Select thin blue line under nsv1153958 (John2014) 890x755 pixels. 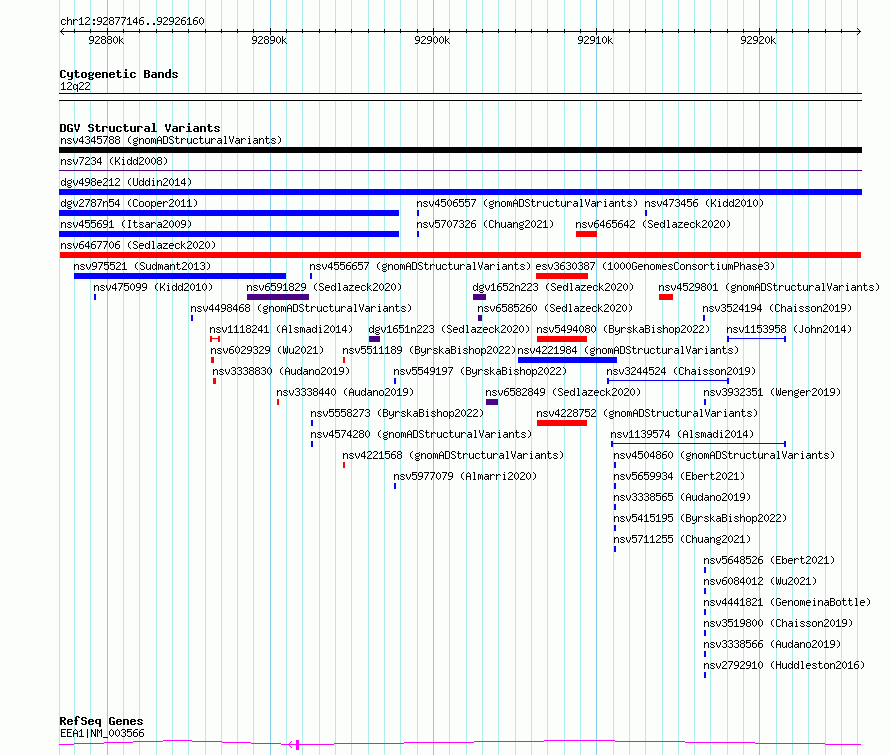click(x=757, y=339)
